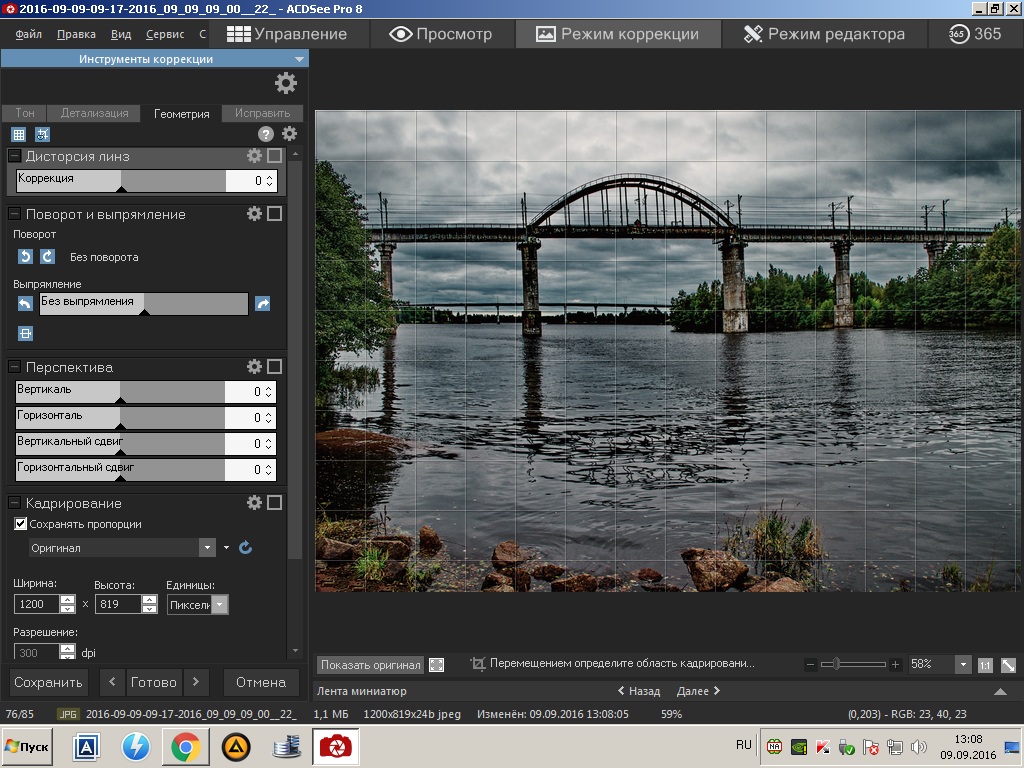This screenshot has height=768, width=1024.
Task: Open the Правка menu
Action: (76, 34)
